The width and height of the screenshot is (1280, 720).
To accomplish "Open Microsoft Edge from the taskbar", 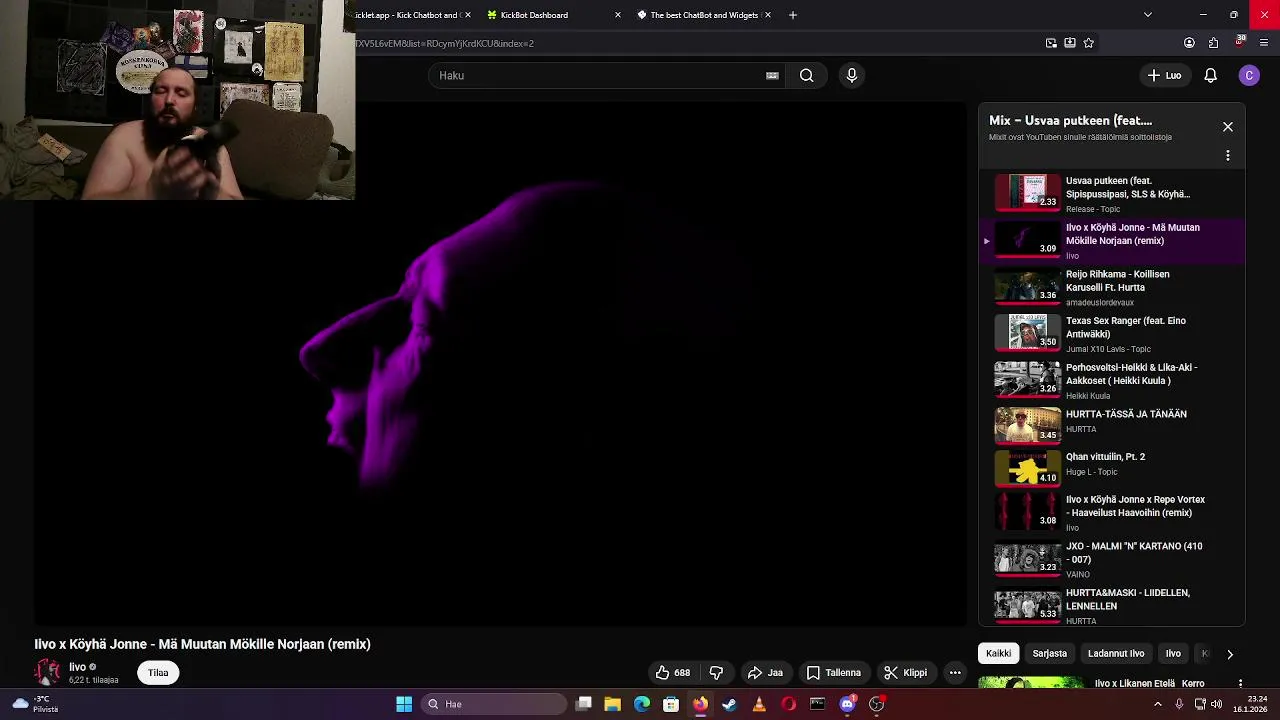I will [x=642, y=704].
